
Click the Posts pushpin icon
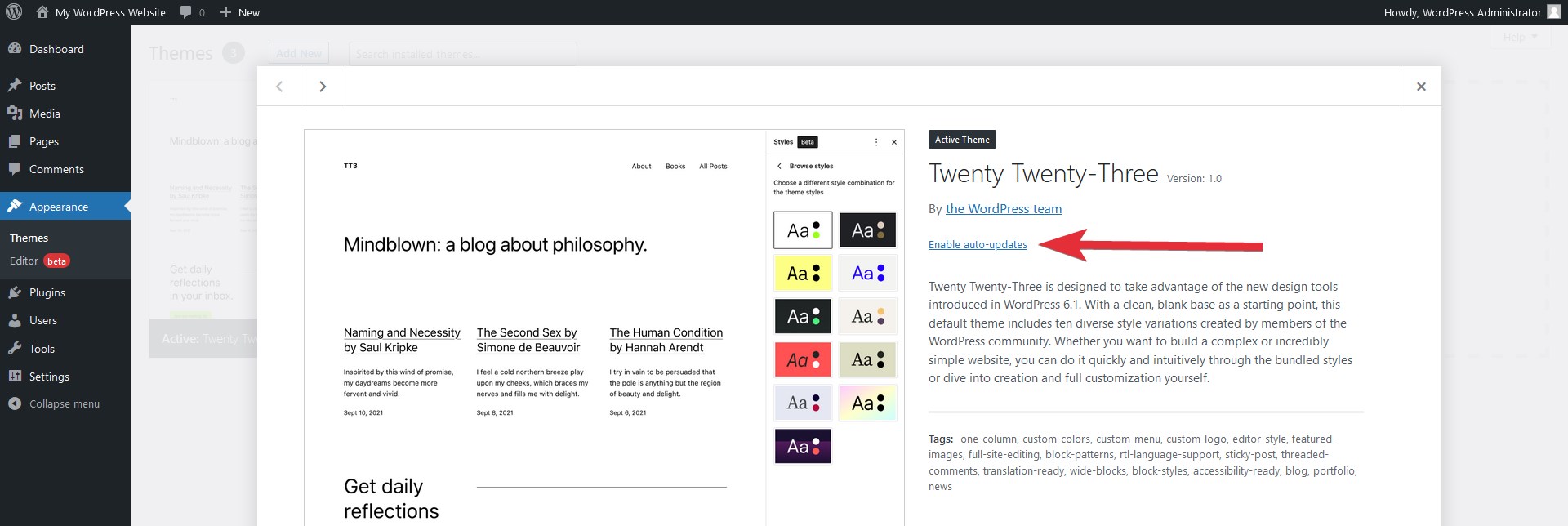point(15,86)
